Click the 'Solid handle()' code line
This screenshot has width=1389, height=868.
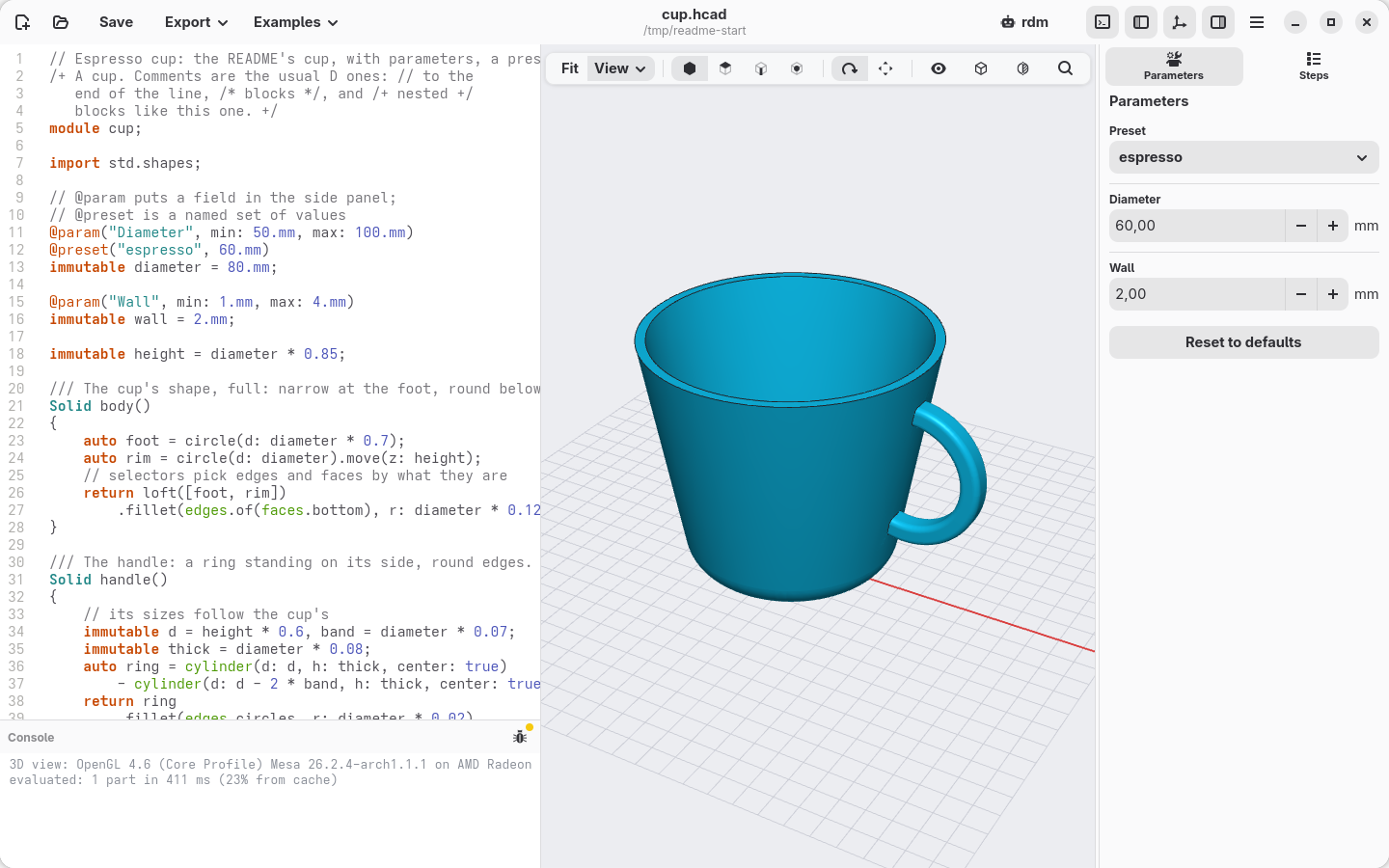click(109, 580)
